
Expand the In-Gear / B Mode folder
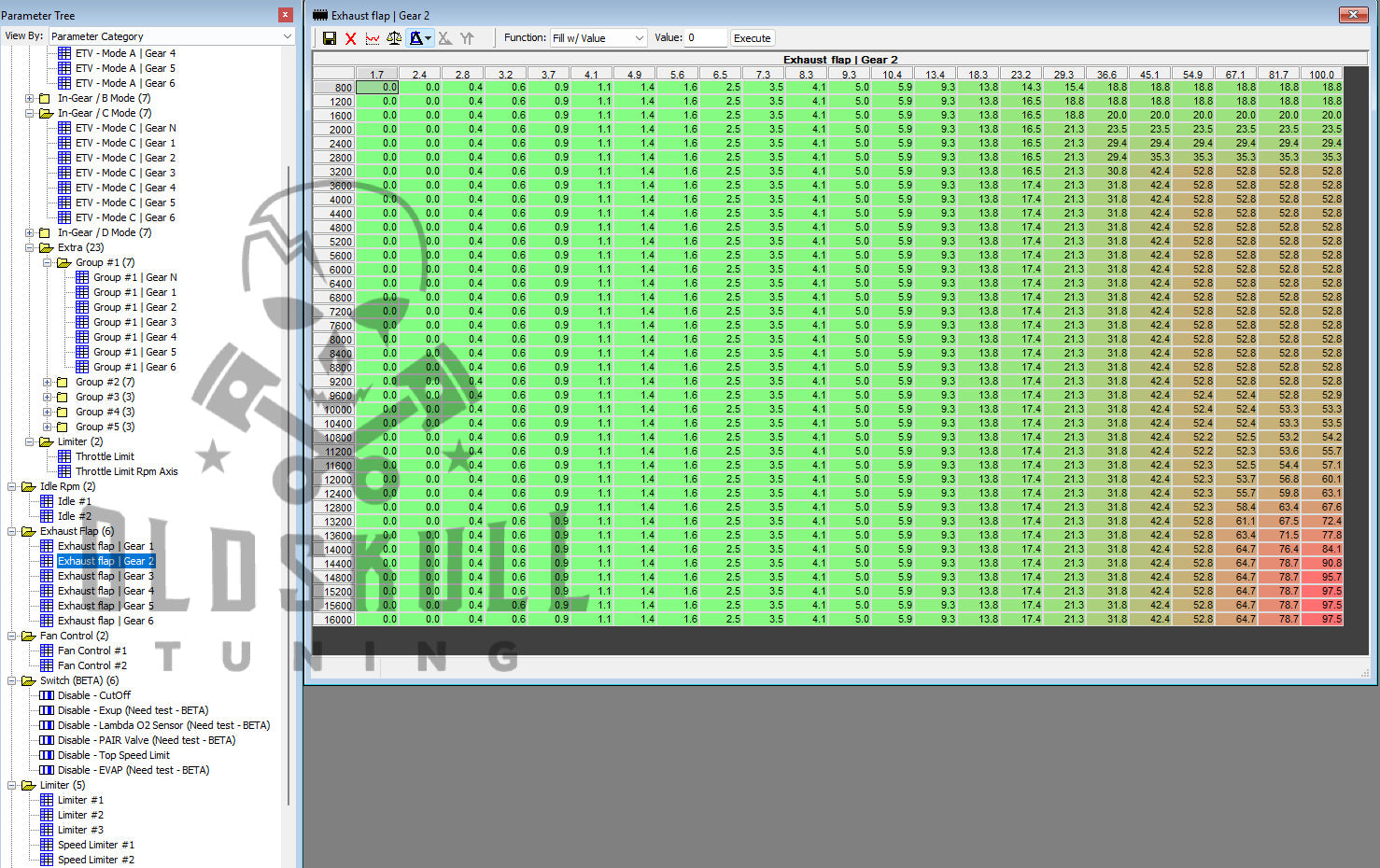(x=30, y=98)
